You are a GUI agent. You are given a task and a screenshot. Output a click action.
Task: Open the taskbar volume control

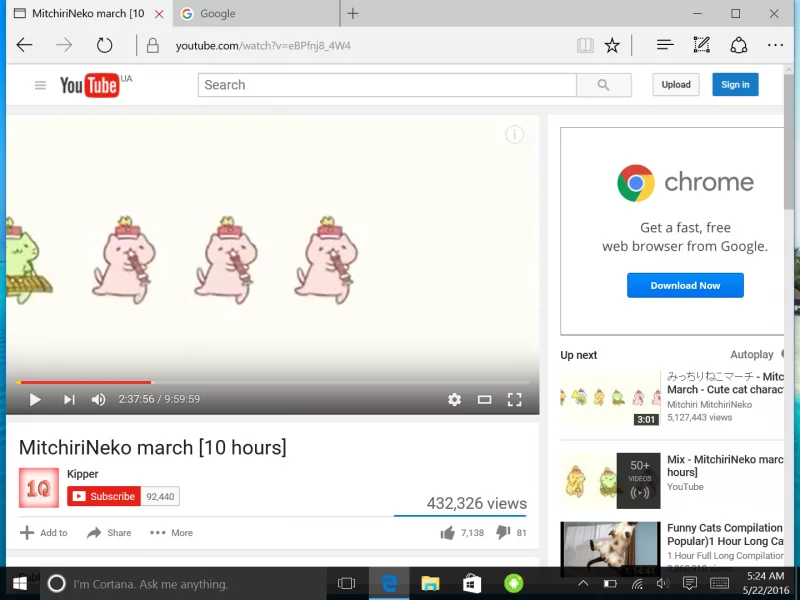663,583
